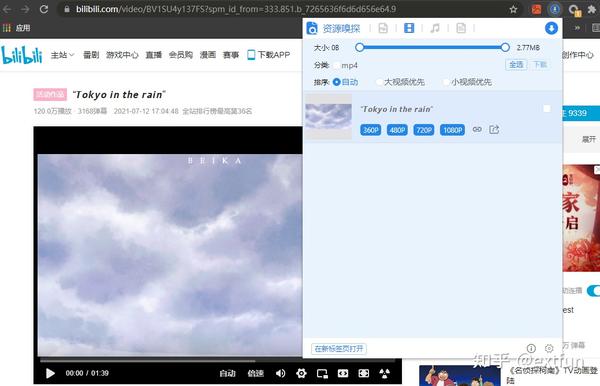The height and width of the screenshot is (386, 600).
Task: Open the 创作中心 link
Action: coord(577,55)
